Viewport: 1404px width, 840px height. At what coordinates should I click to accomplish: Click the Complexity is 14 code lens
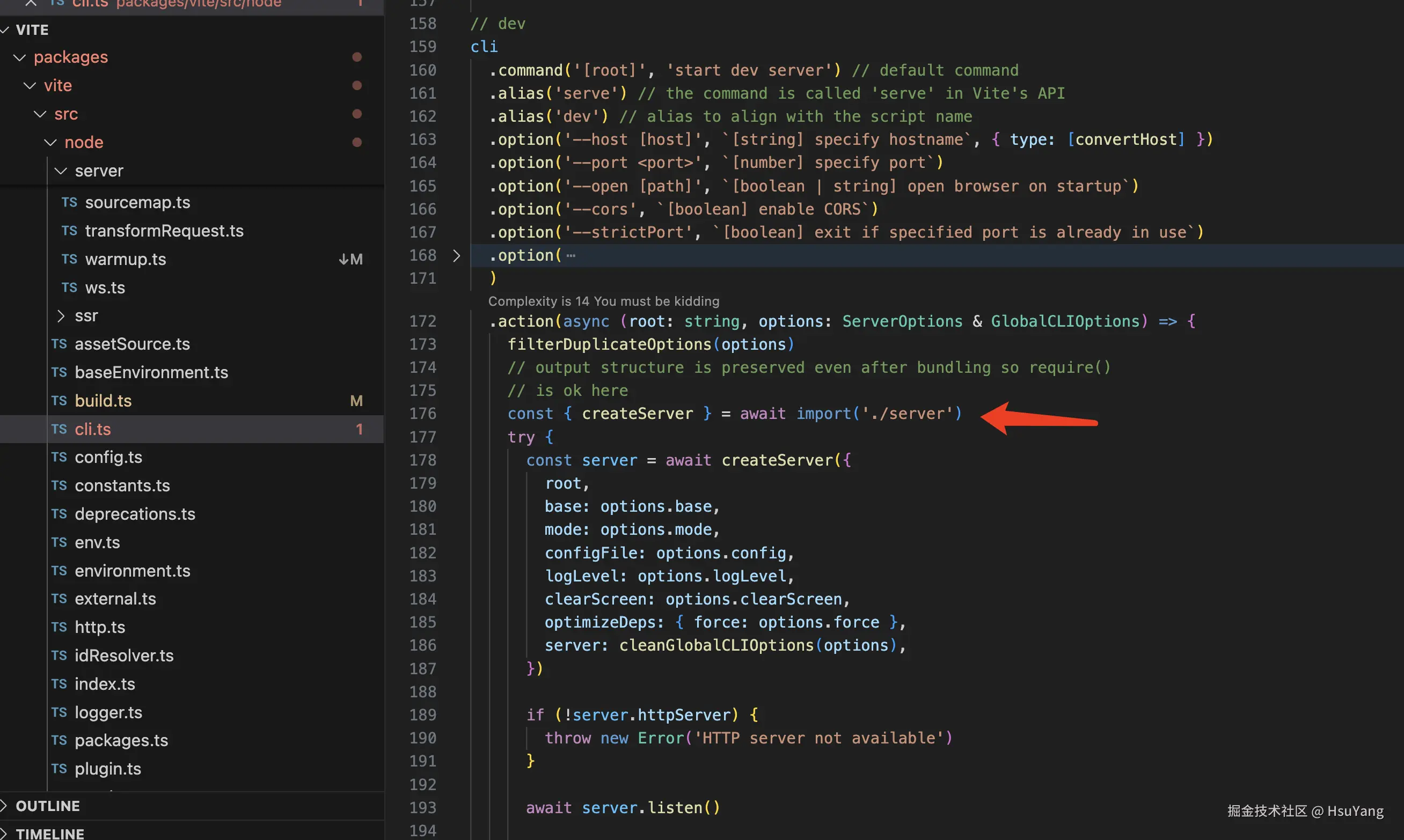(604, 301)
